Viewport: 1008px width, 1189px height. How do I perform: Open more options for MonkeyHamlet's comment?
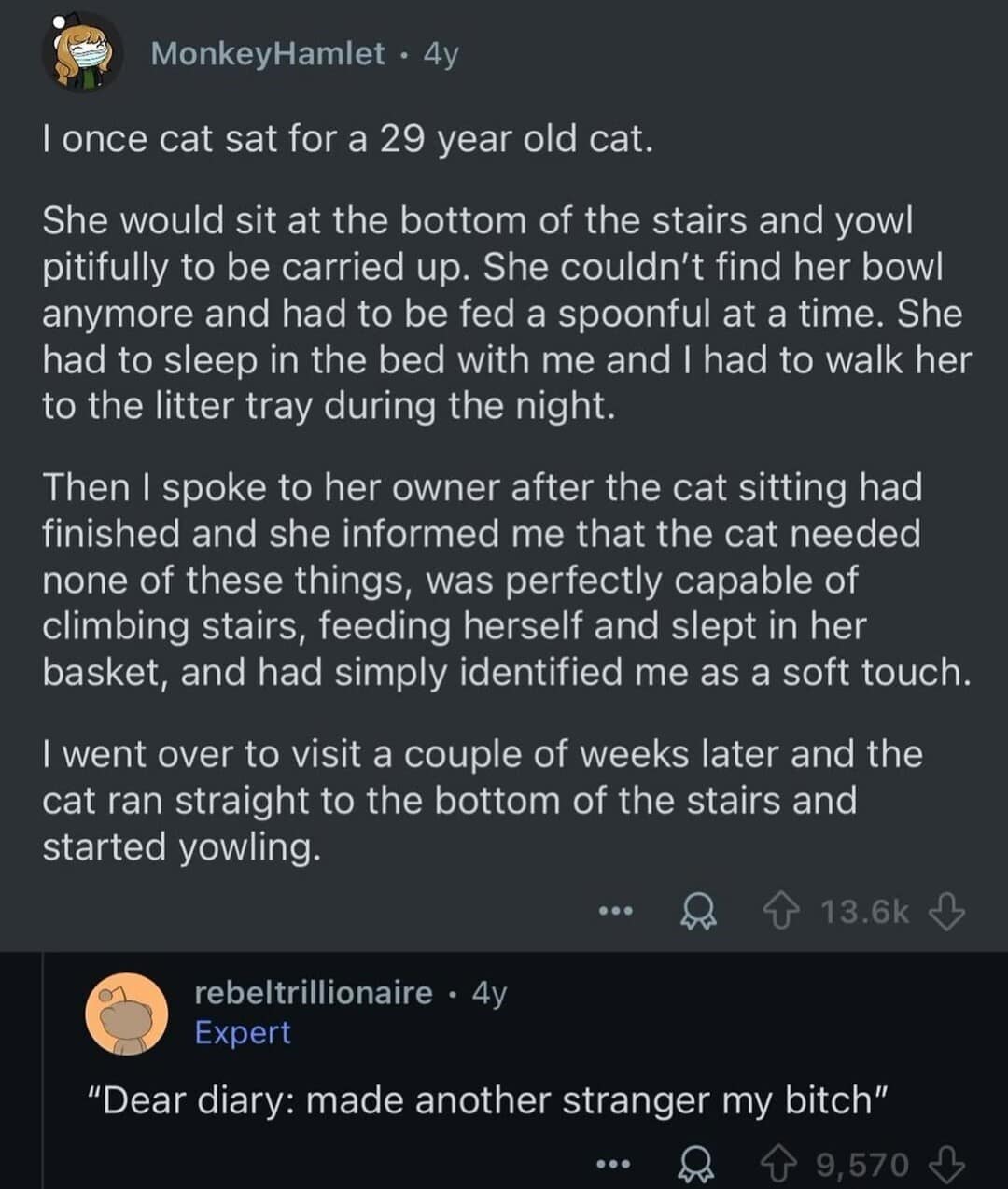coord(616,911)
